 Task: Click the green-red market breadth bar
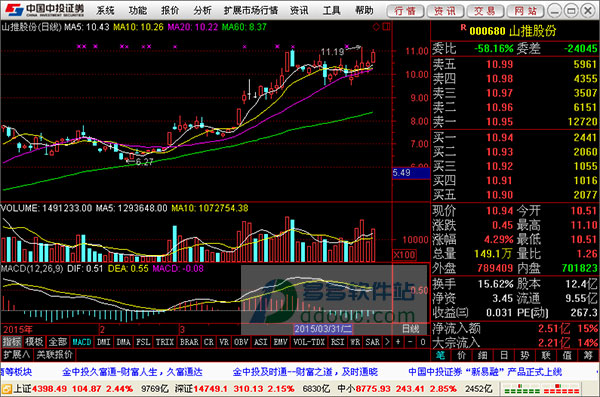pyautogui.click(x=541, y=390)
